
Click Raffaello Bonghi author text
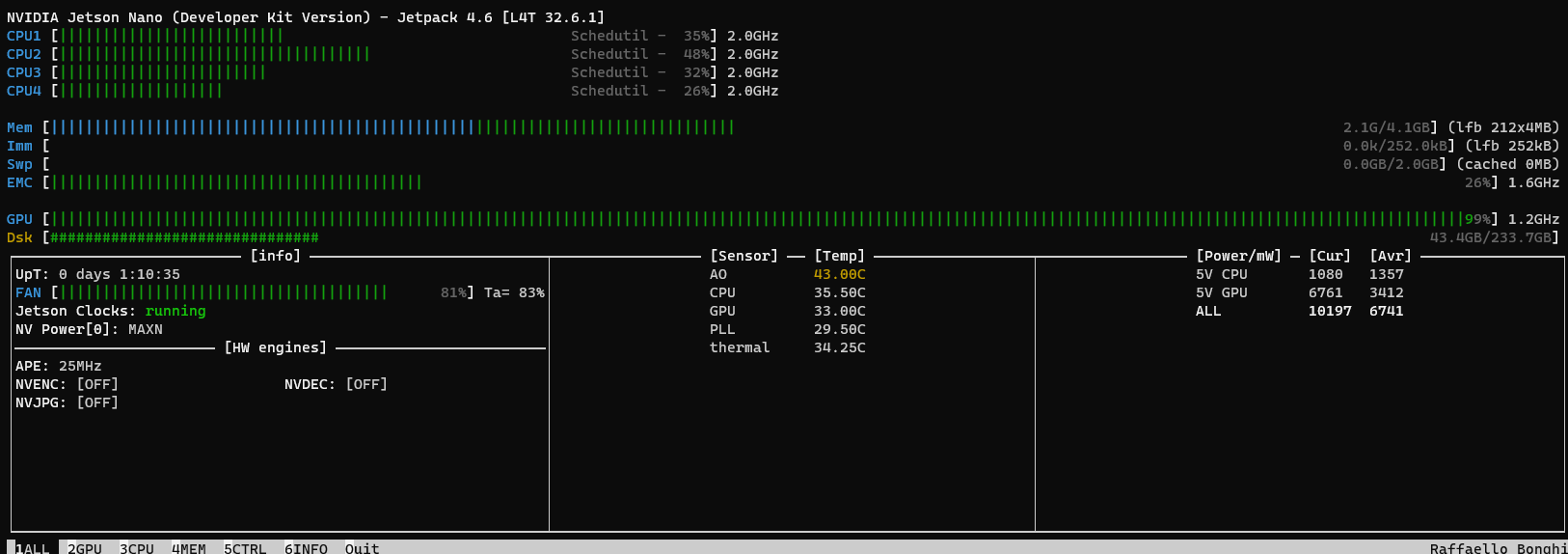click(x=1499, y=548)
